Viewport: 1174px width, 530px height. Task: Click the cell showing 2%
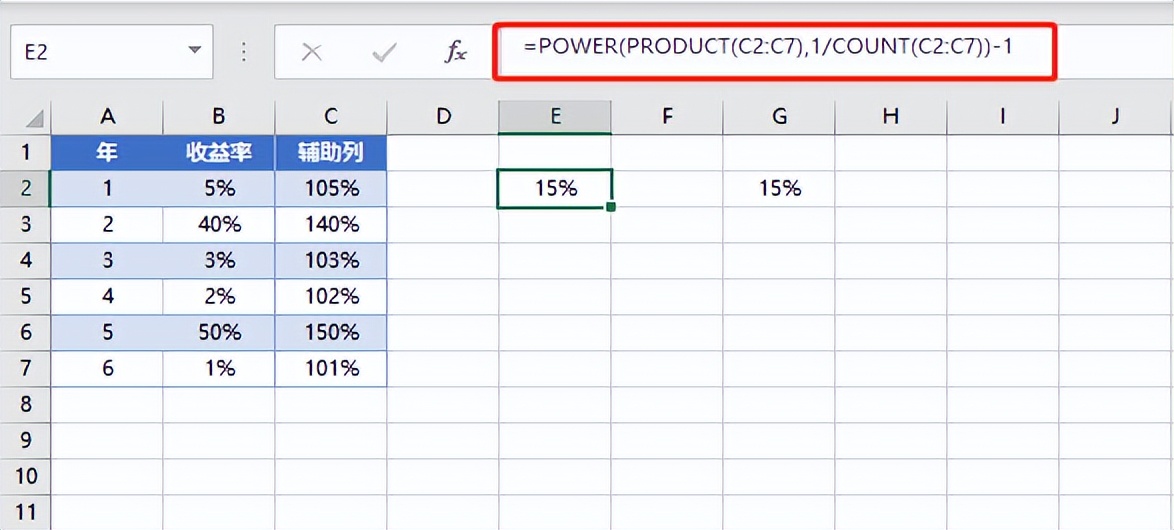tap(219, 296)
